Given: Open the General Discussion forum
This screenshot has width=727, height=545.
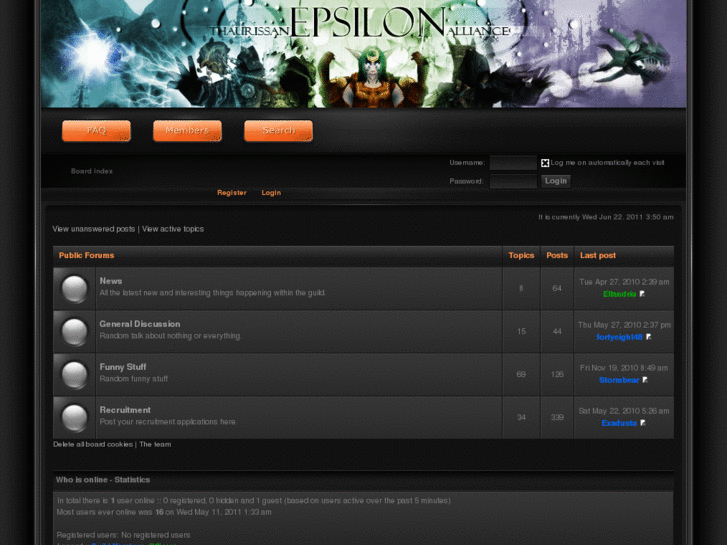Looking at the screenshot, I should pos(140,324).
